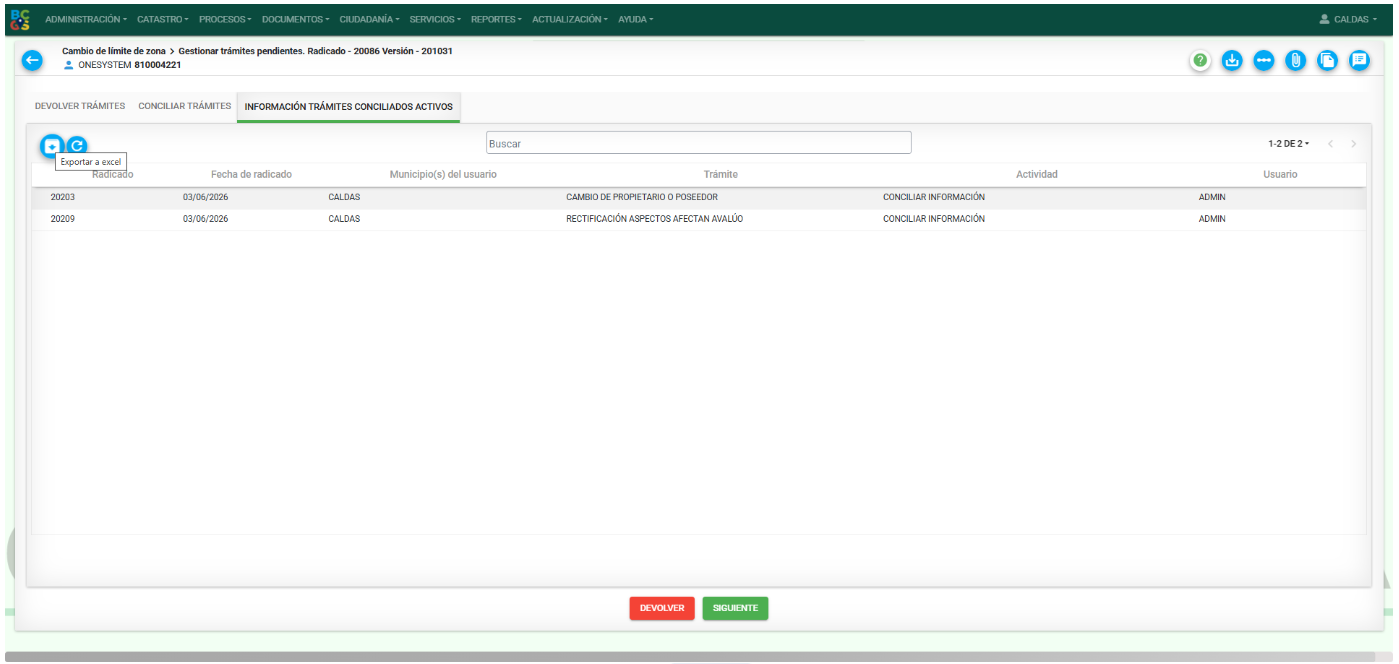Sort by Actividad column header
Image resolution: width=1399 pixels, height=664 pixels.
coord(1037,174)
